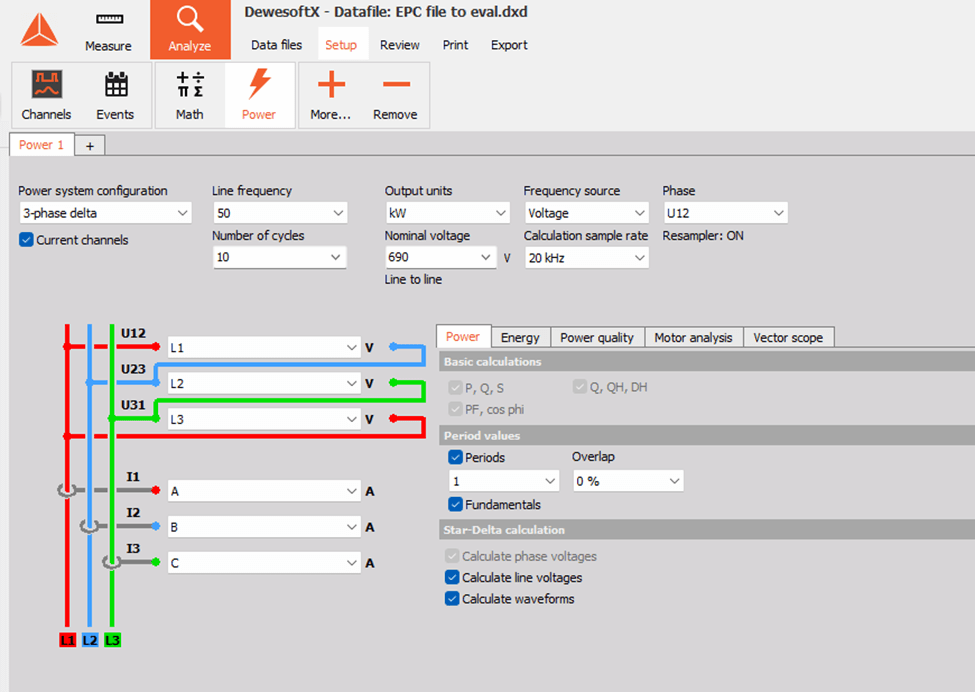
Task: Click the Dewesoft orange triangle logo
Action: (x=39, y=30)
